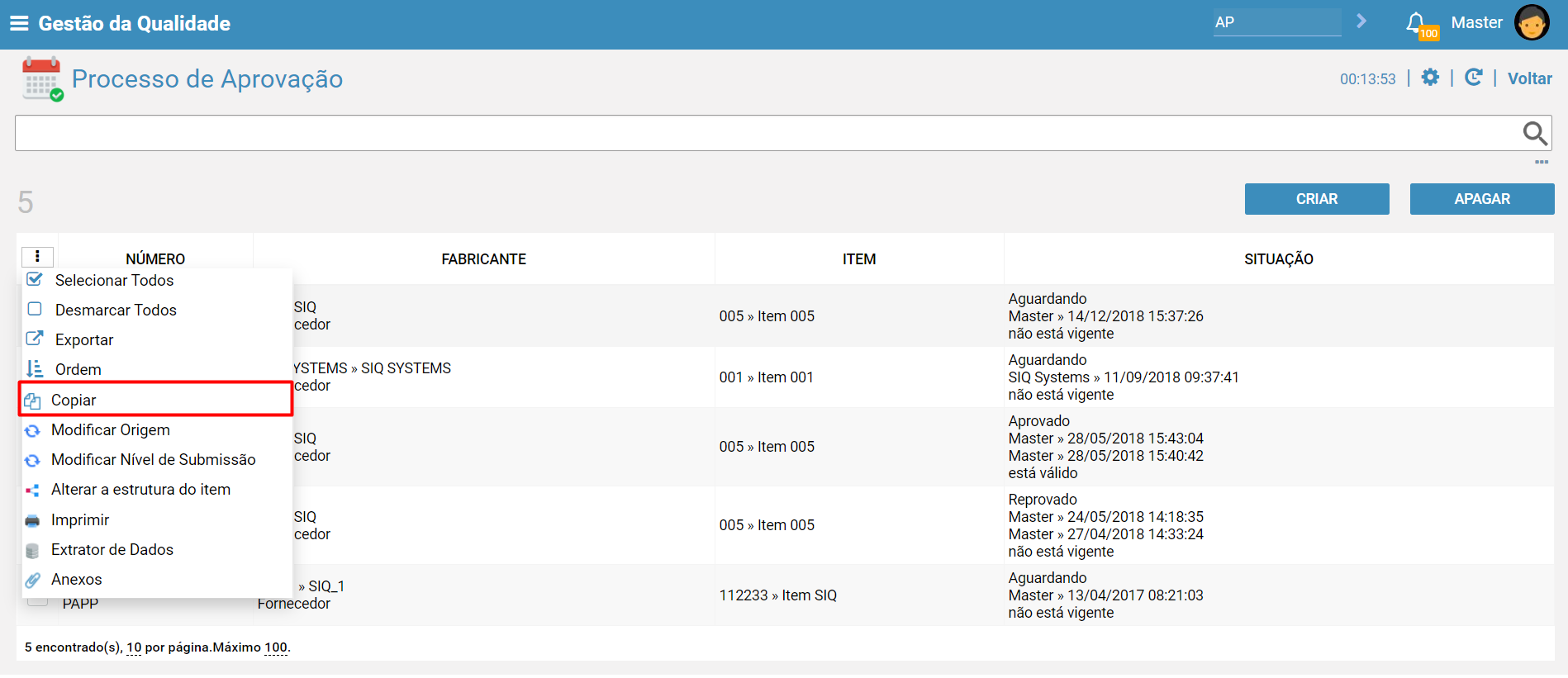
Task: Select Modificar Nível de Submissão option
Action: click(x=154, y=459)
